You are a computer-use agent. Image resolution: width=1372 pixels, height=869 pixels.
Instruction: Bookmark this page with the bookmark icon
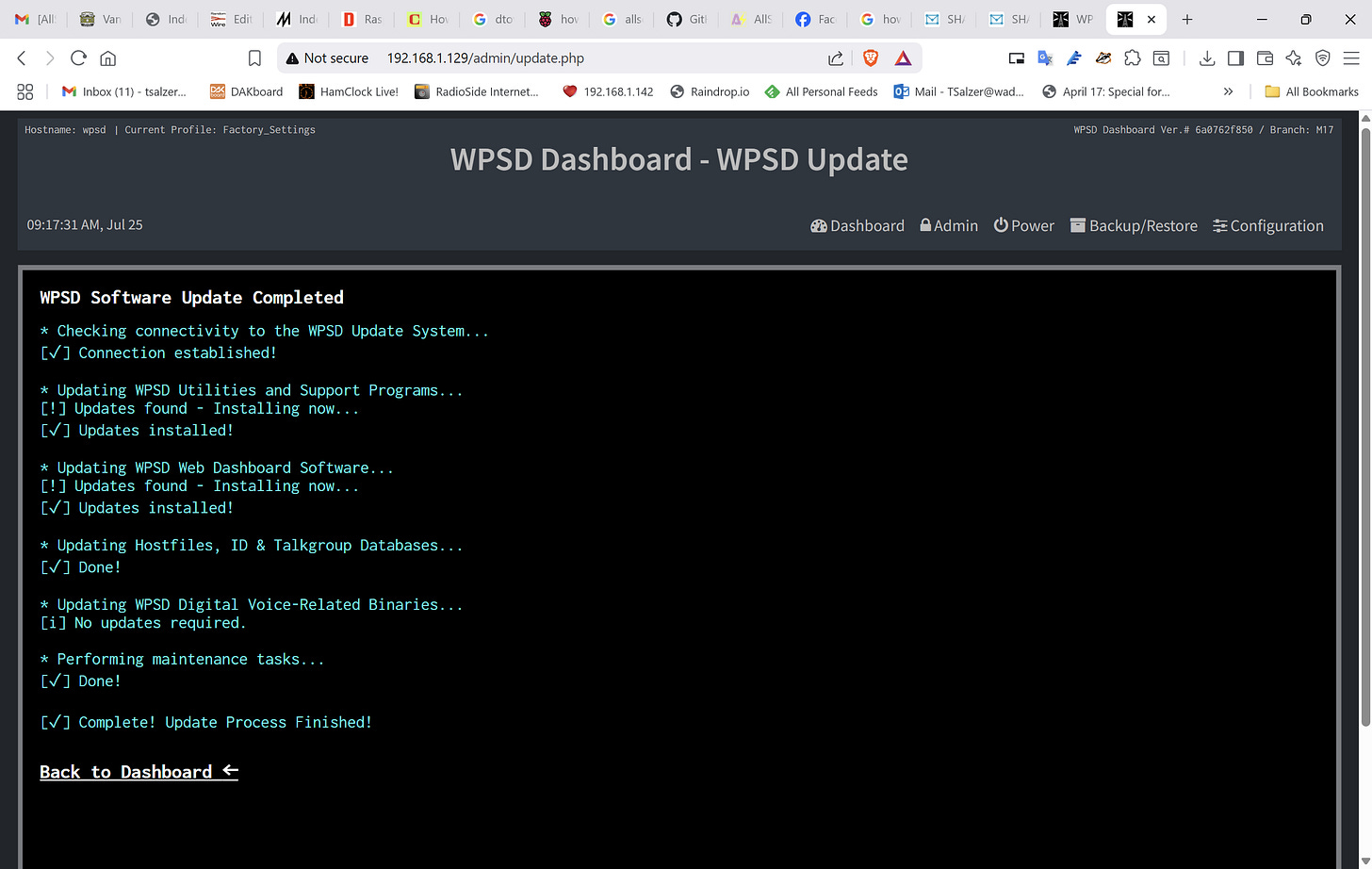[254, 58]
